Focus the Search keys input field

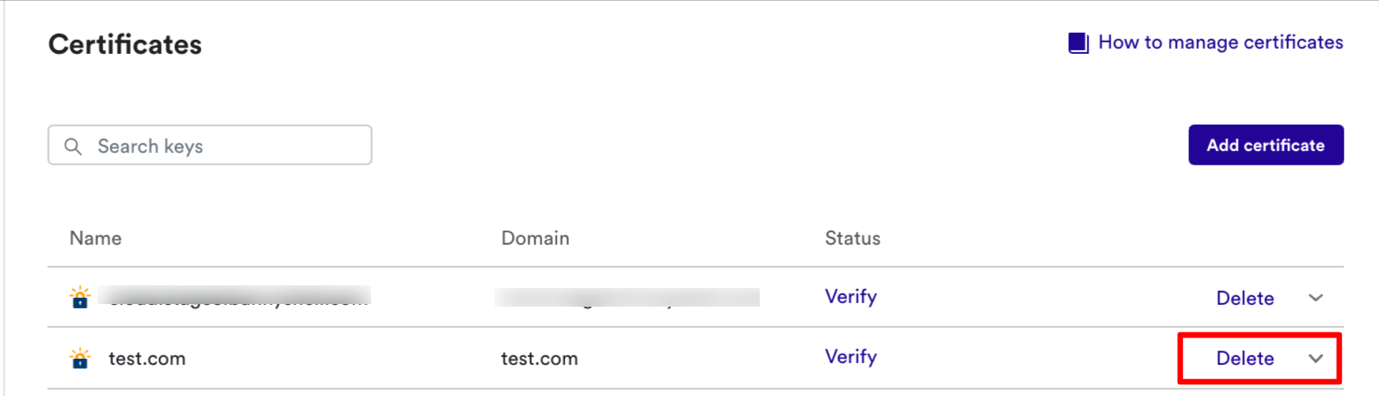(x=210, y=145)
